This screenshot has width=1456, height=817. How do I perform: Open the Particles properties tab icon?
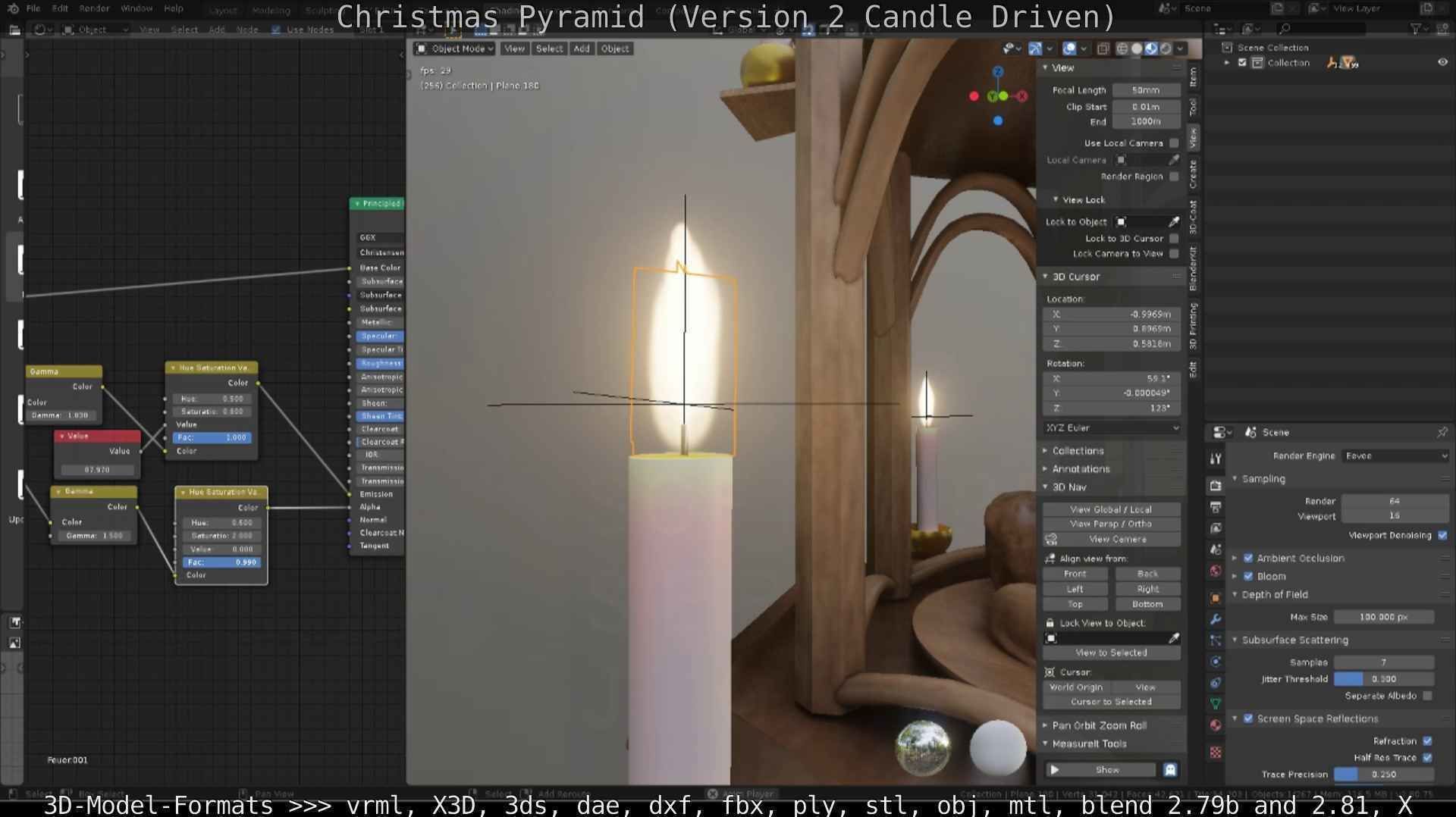click(x=1216, y=640)
